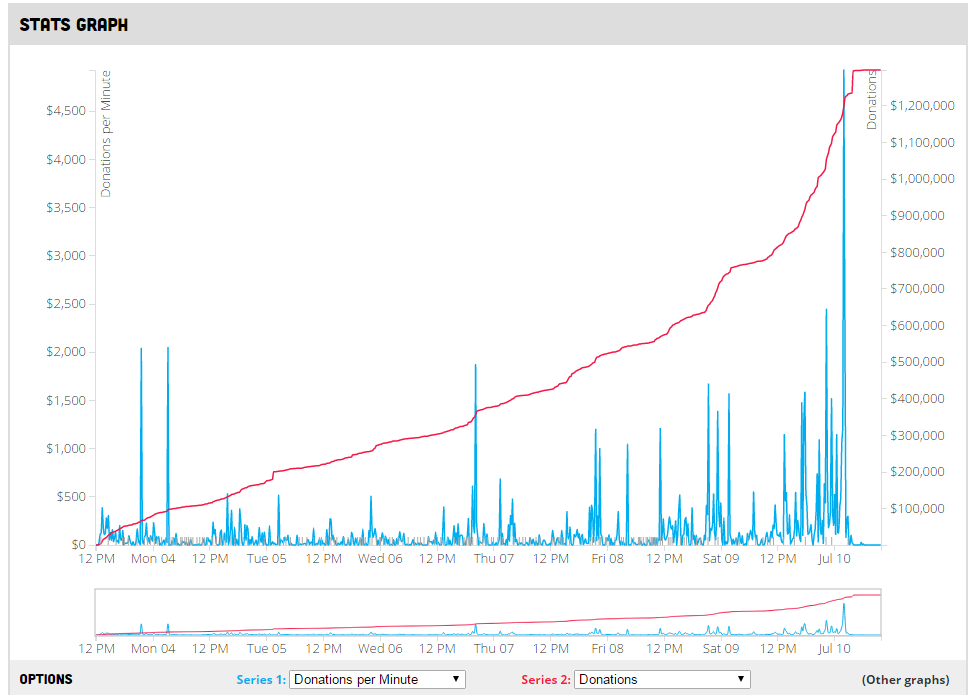This screenshot has width=968, height=695.
Task: Open the Series 2 Donations dropdown
Action: point(662,680)
